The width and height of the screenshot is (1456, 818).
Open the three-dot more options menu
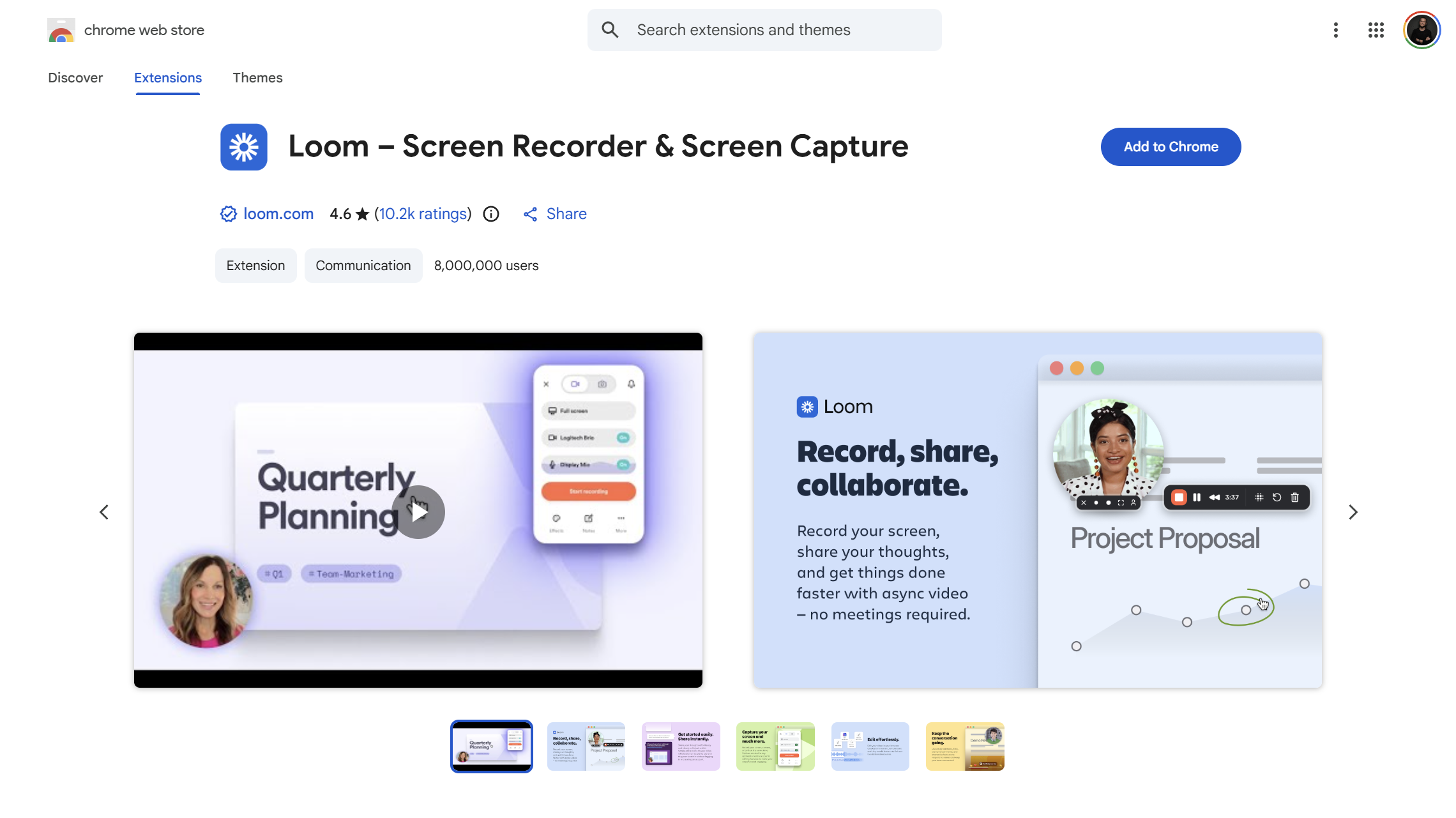pos(1335,30)
